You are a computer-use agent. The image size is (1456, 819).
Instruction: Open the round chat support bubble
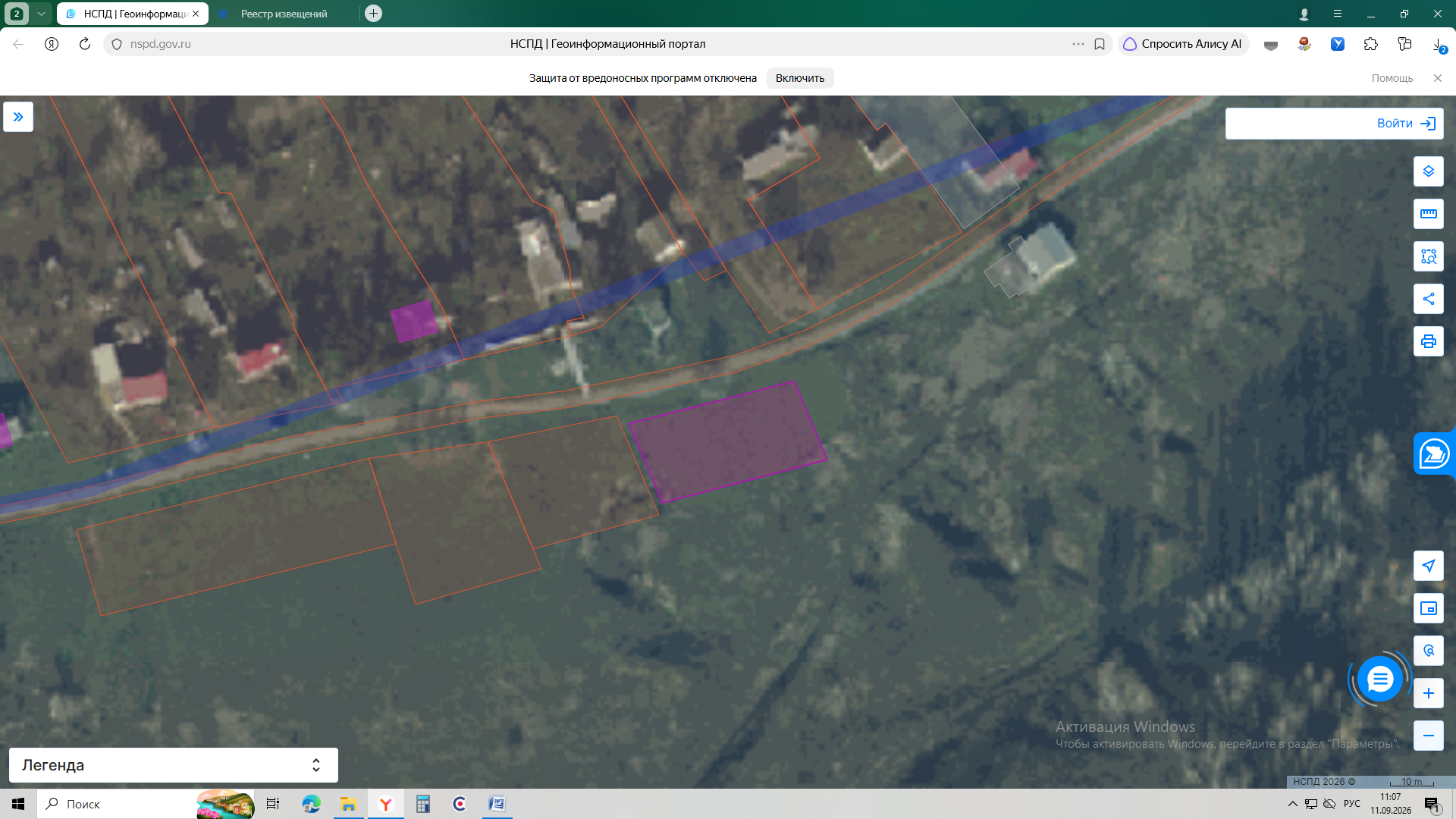[1379, 679]
